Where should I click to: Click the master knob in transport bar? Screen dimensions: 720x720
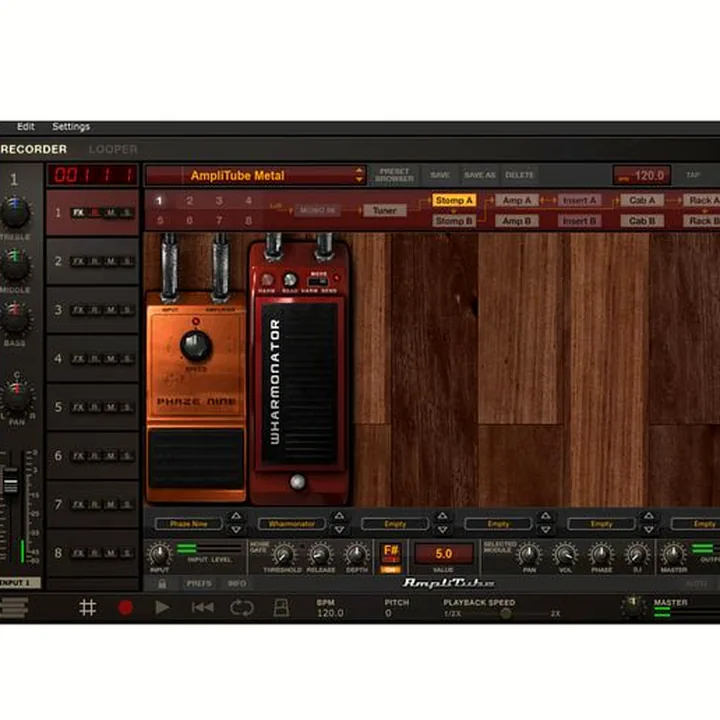634,607
